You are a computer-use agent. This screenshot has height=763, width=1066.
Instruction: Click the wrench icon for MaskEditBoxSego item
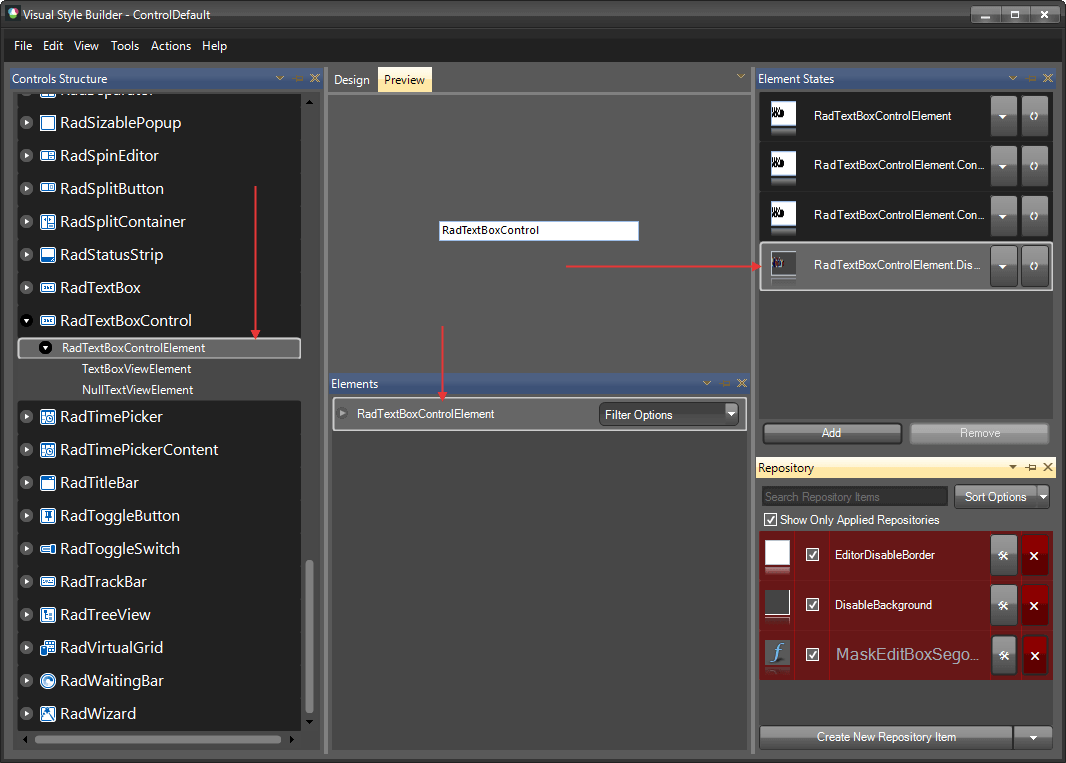1003,655
